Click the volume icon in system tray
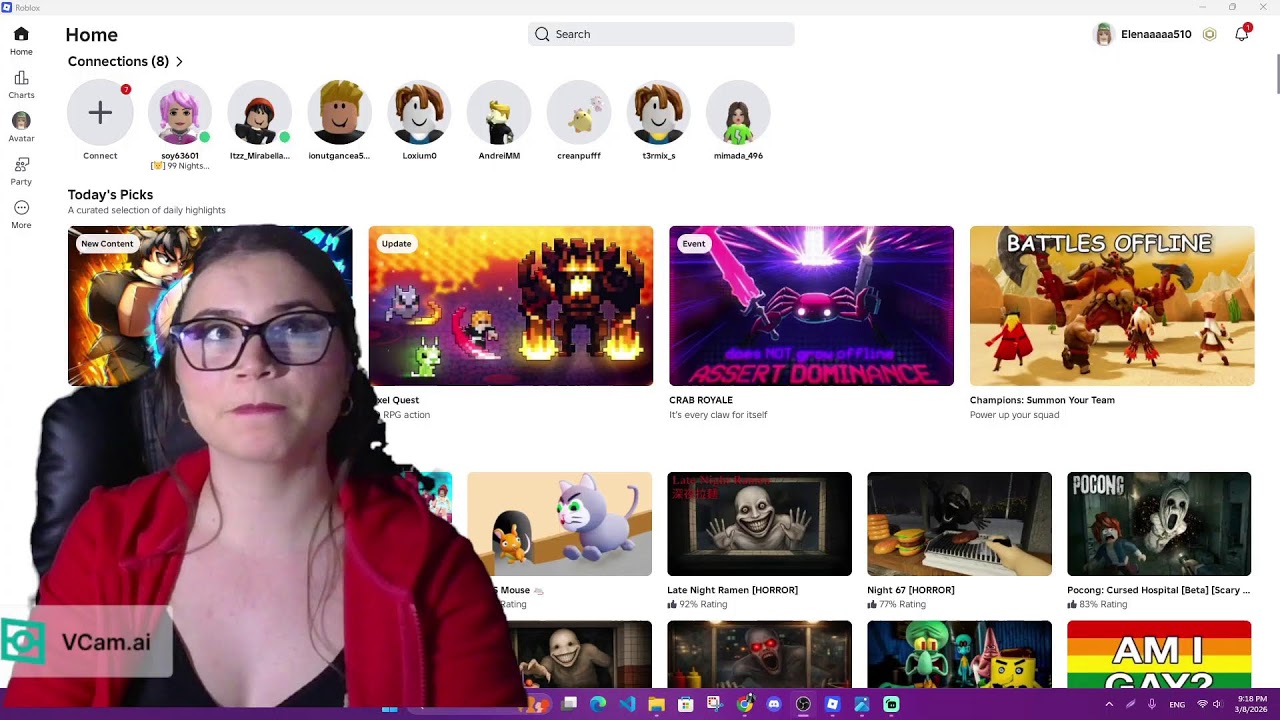The image size is (1280, 720). point(1217,704)
